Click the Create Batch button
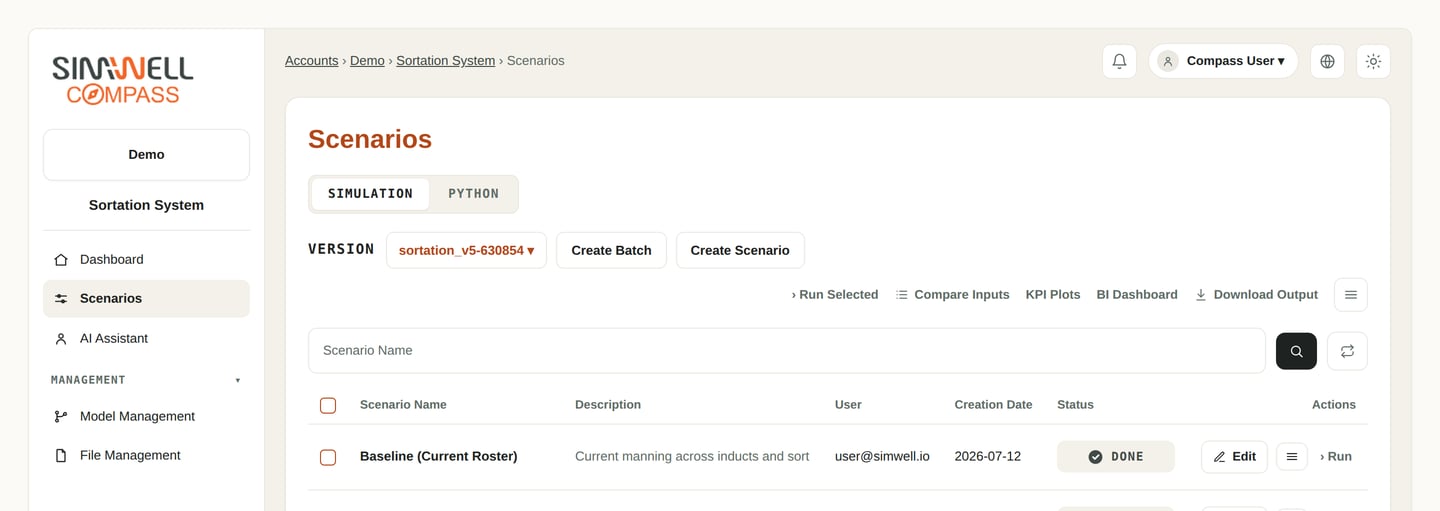The width and height of the screenshot is (1440, 511). click(x=611, y=251)
